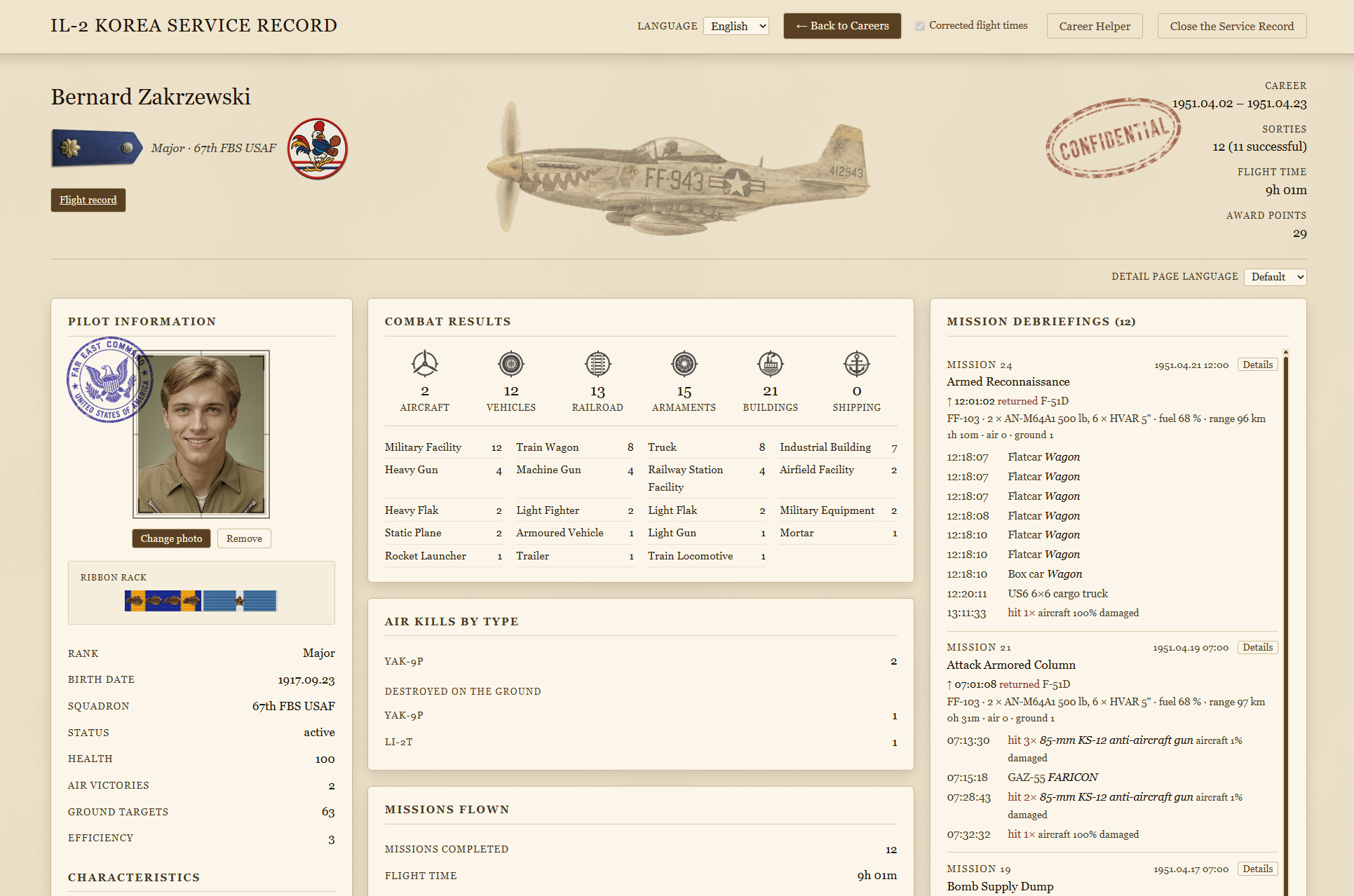The image size is (1354, 896).
Task: Click the Major rank shoulder insignia
Action: click(97, 148)
